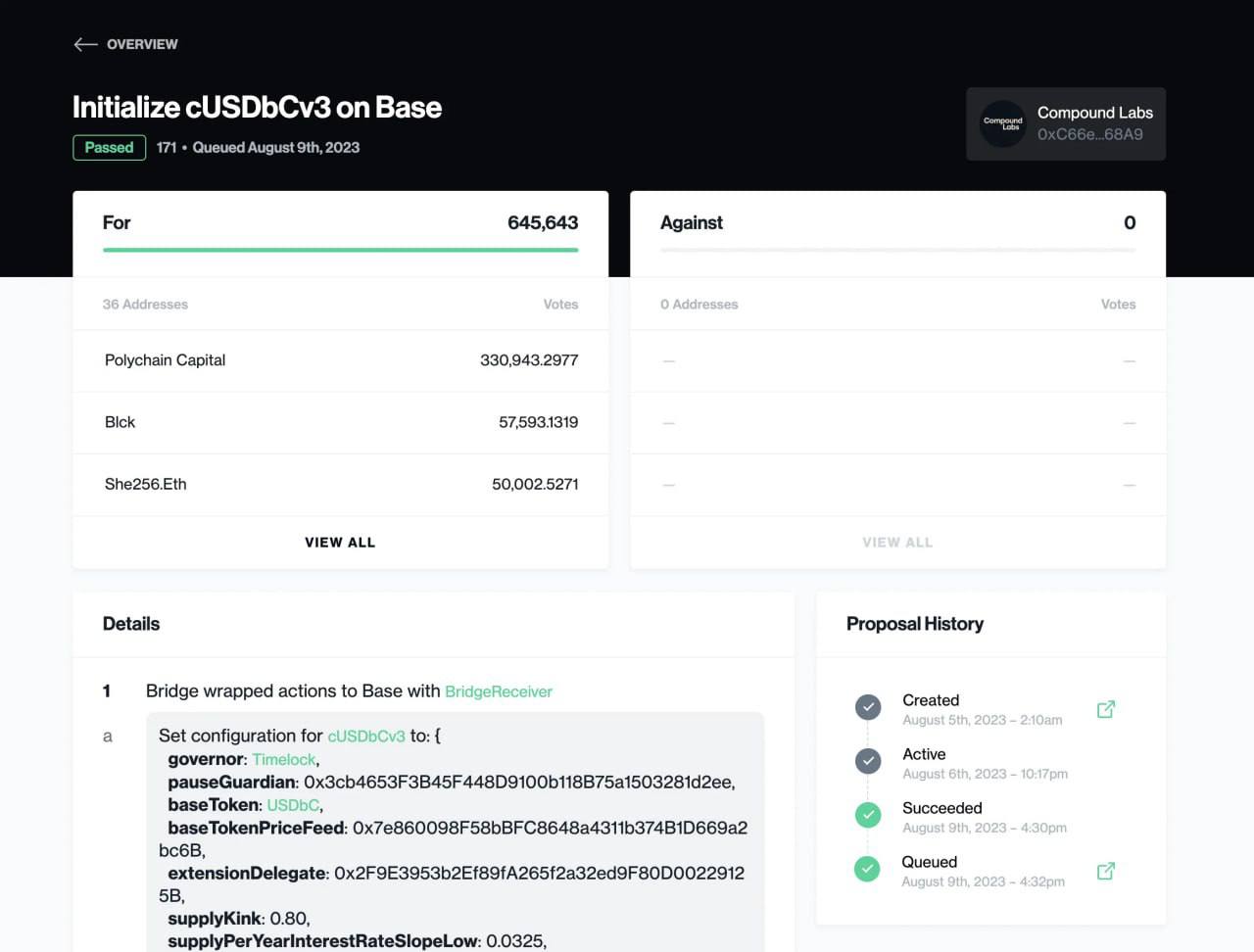Screen dimensions: 1254x952
Task: Click the baseTokenPriceFeed address value
Action: click(x=453, y=838)
